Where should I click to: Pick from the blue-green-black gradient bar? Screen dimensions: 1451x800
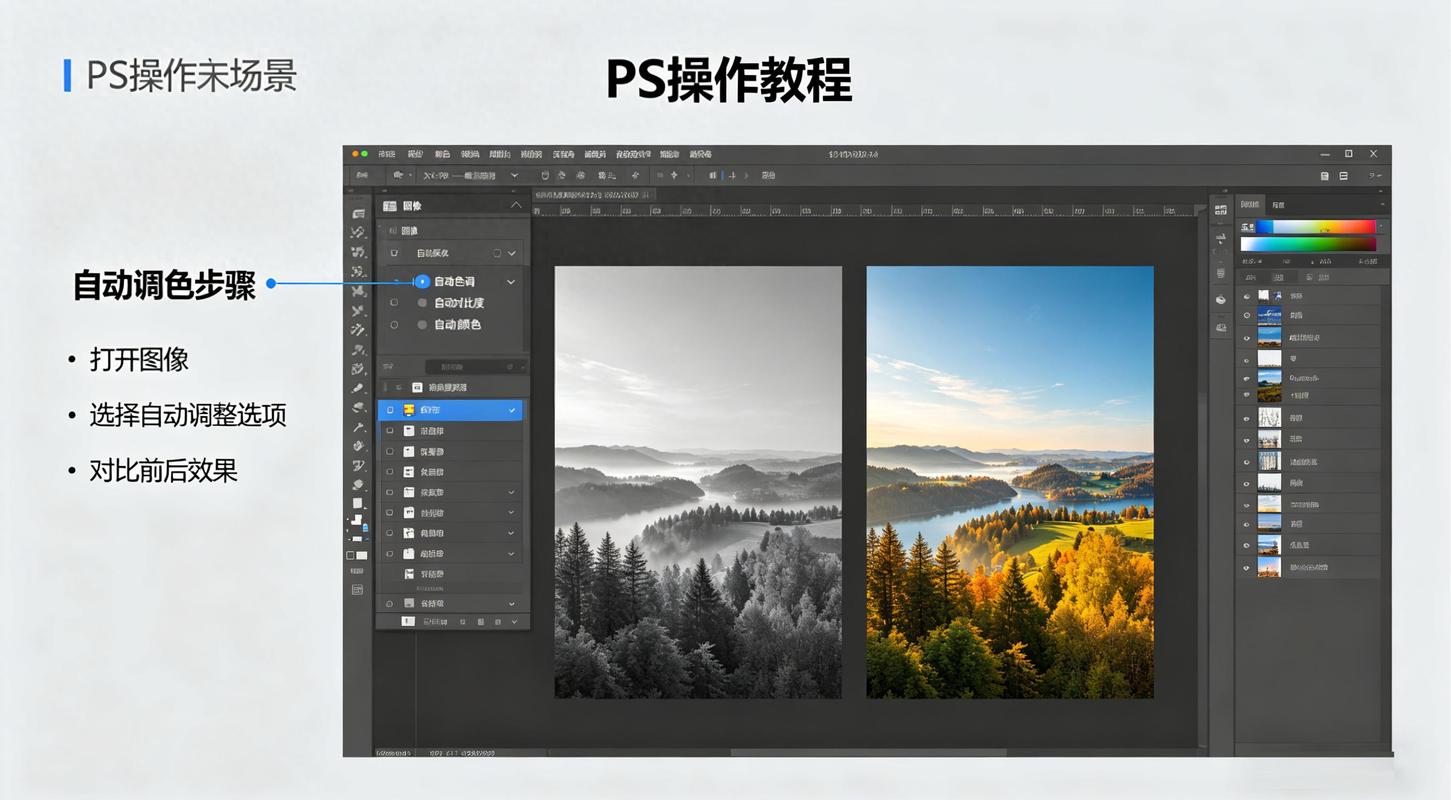coord(1308,244)
